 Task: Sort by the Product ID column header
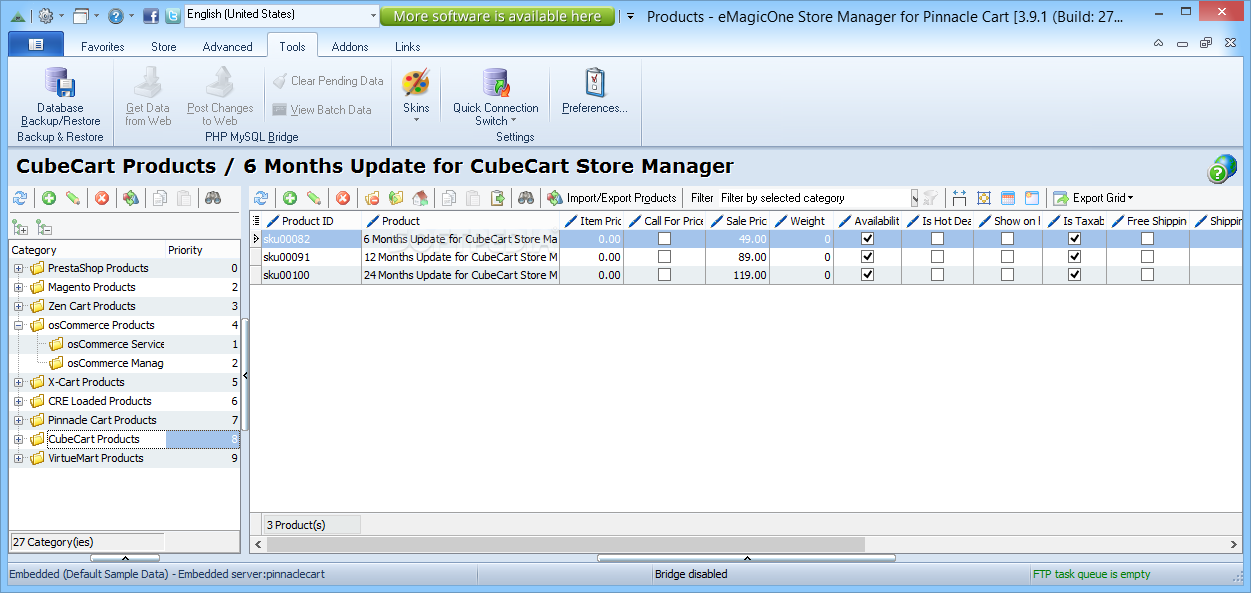tap(311, 221)
